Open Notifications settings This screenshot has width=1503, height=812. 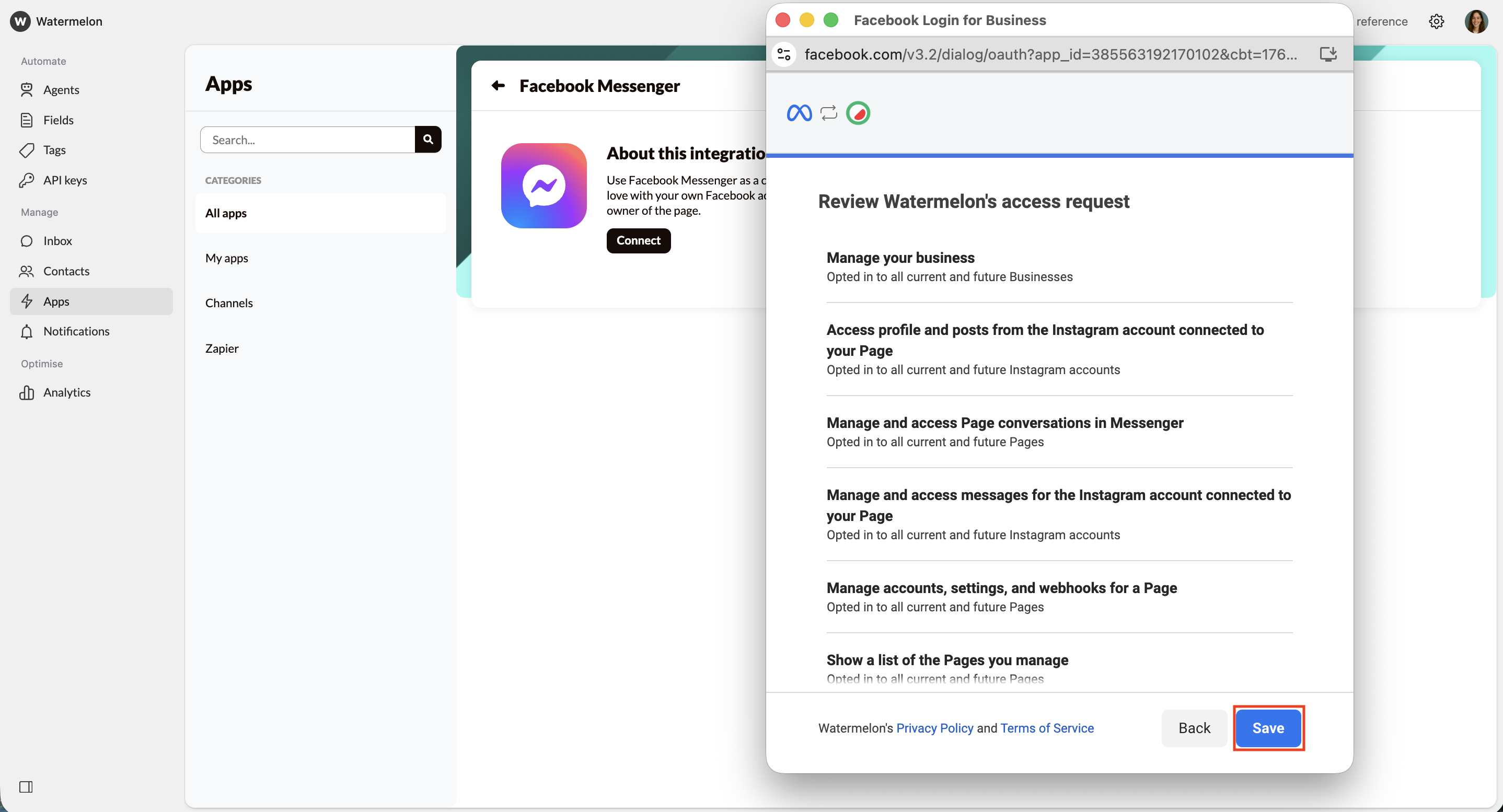(x=76, y=331)
